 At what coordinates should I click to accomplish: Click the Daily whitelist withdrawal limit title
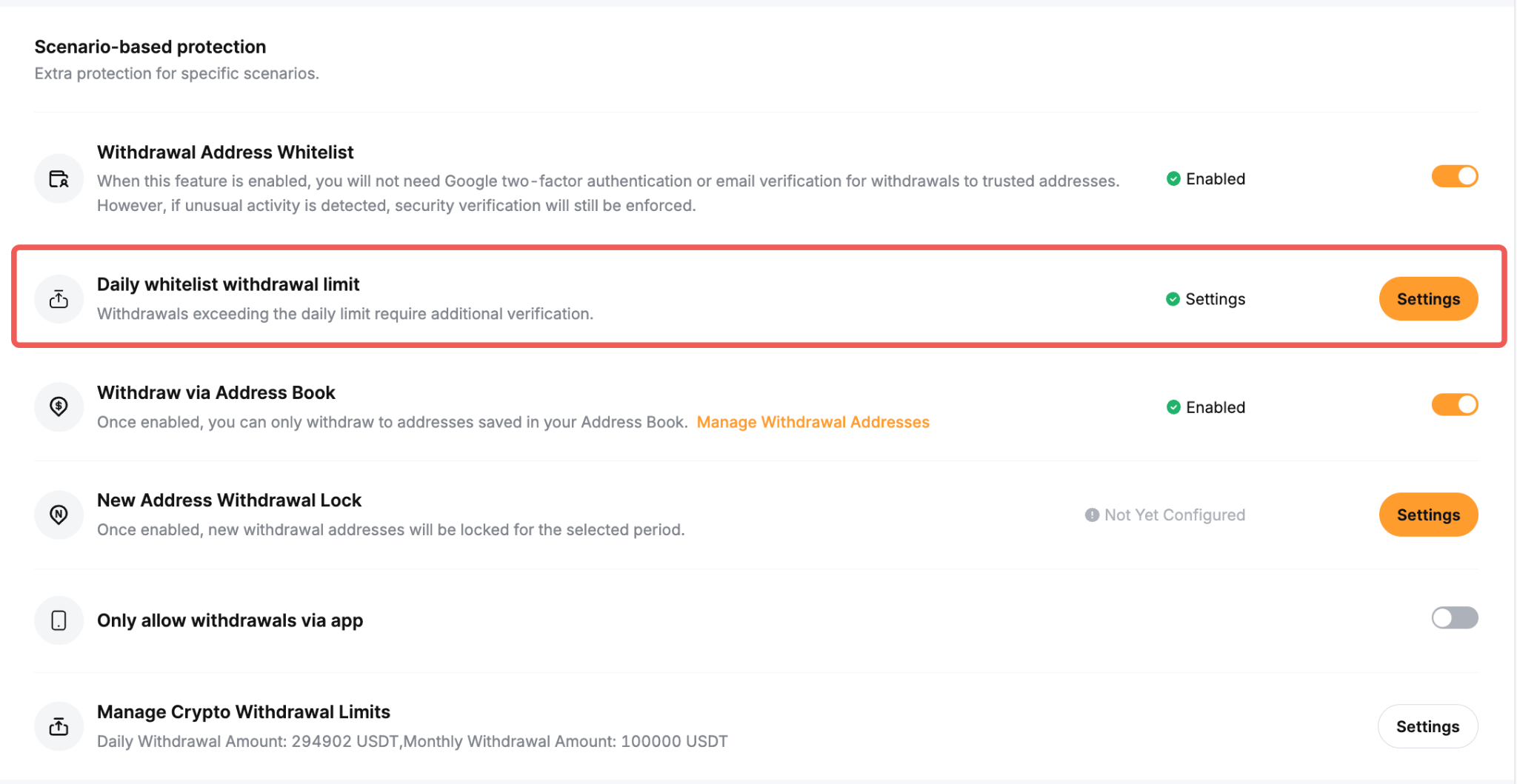click(228, 284)
